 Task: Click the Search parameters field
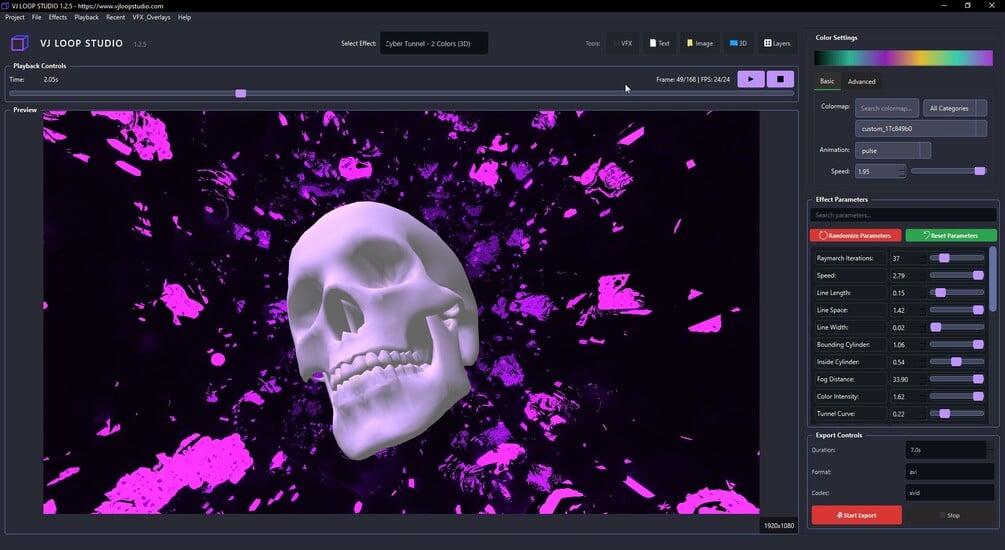click(903, 215)
